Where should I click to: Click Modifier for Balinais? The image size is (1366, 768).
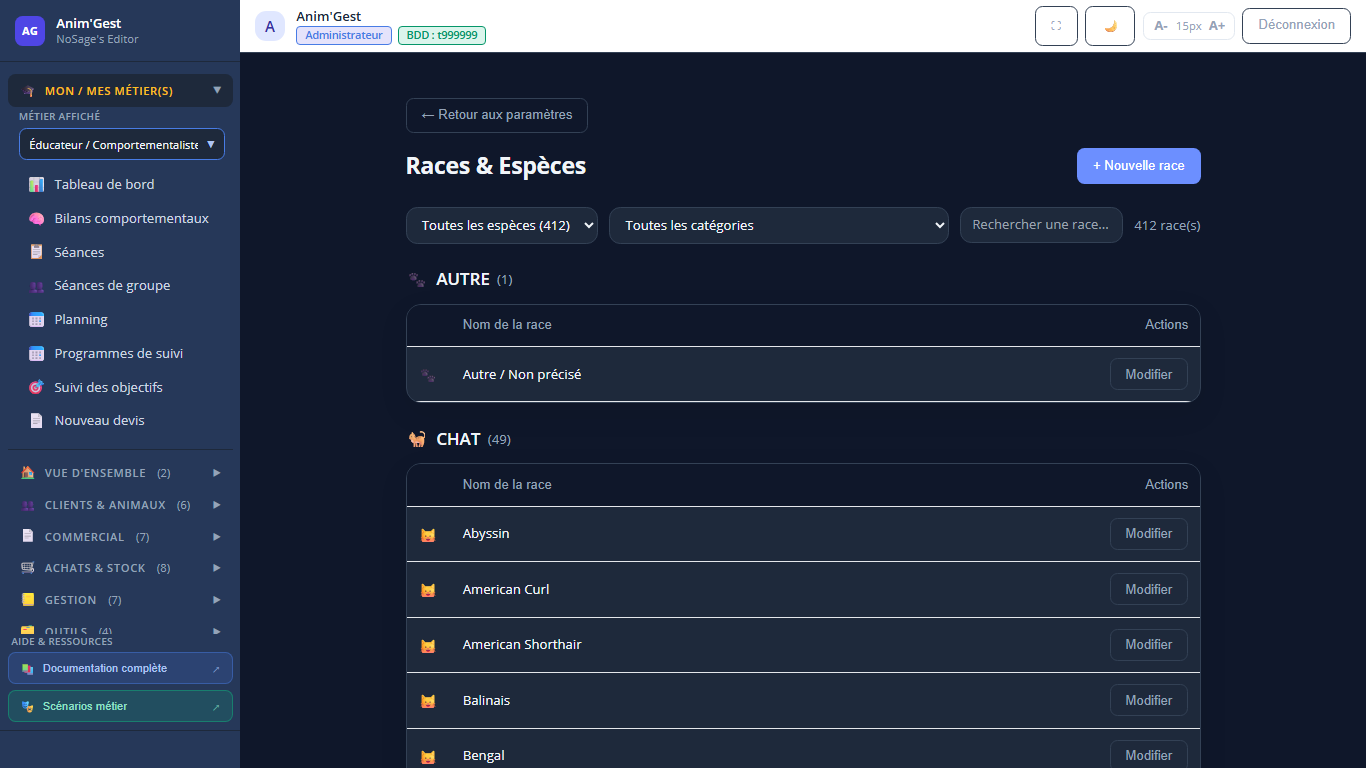point(1149,700)
